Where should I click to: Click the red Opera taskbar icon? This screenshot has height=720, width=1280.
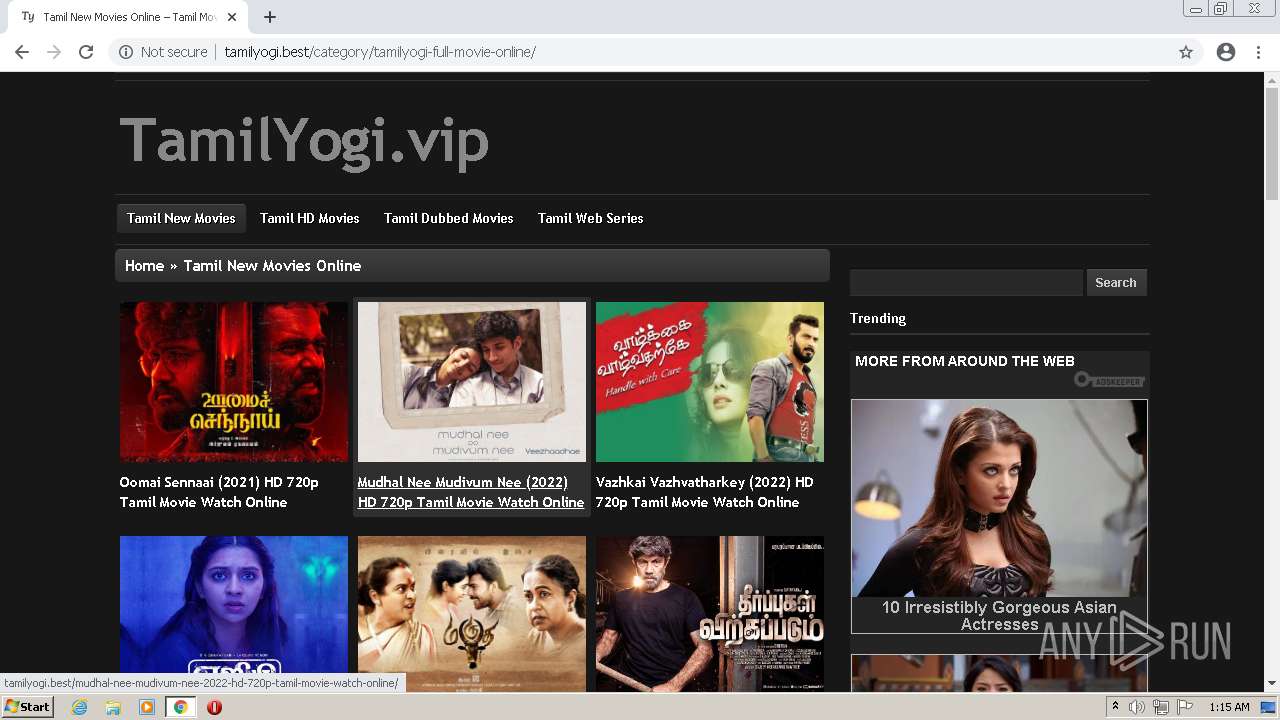click(214, 707)
